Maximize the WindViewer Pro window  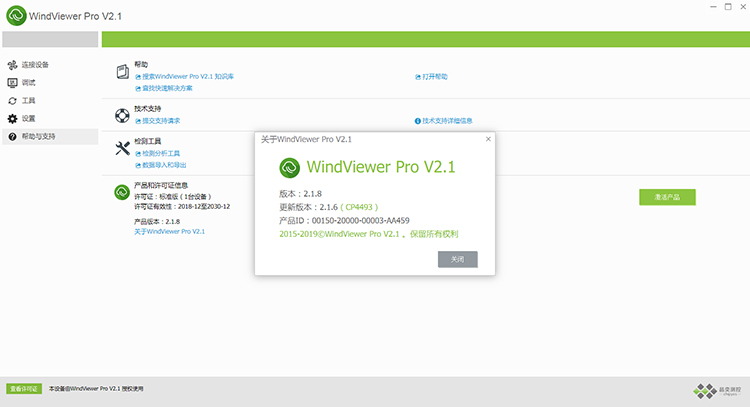coord(728,7)
